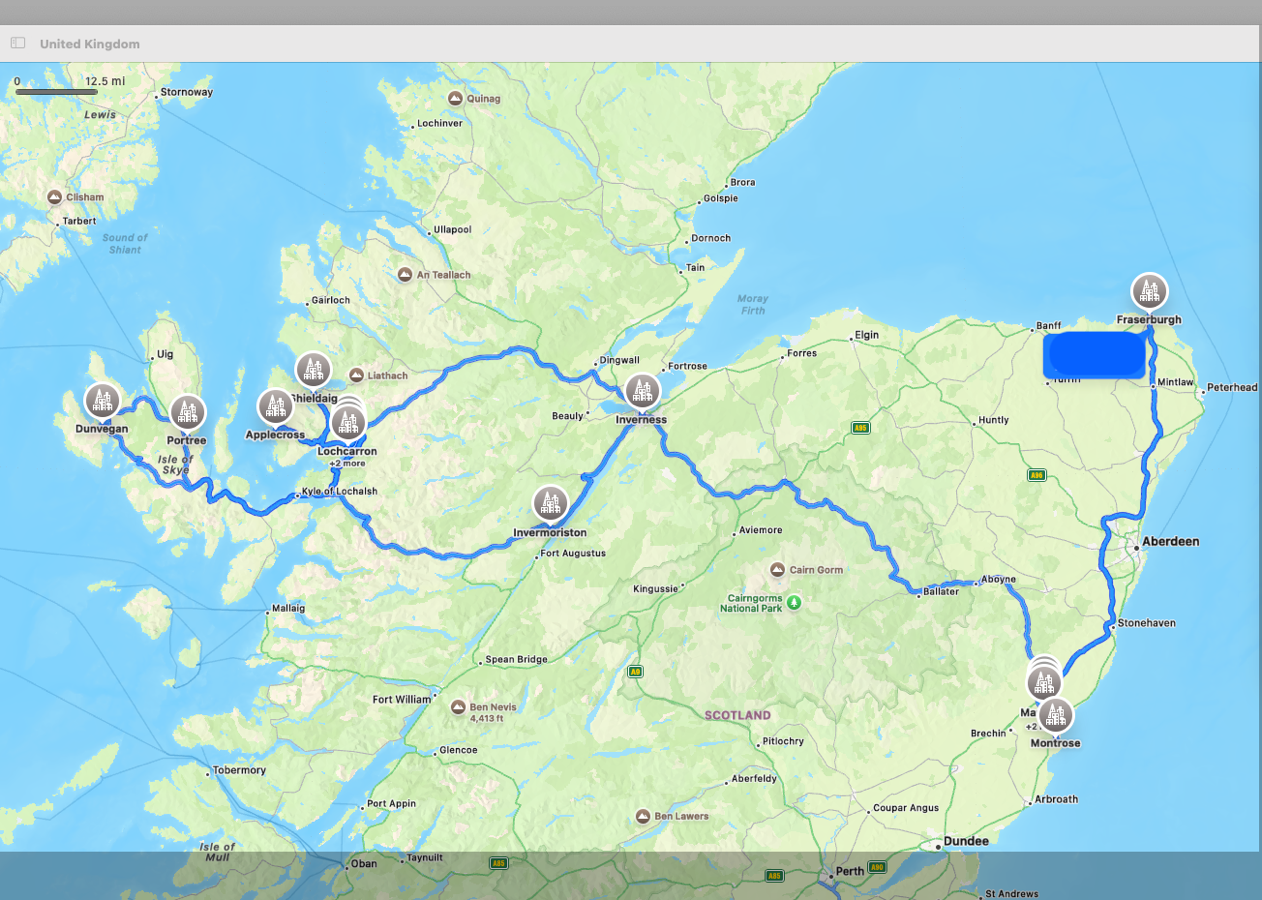Click the Uig label on Skye
The height and width of the screenshot is (900, 1262).
pyautogui.click(x=165, y=355)
